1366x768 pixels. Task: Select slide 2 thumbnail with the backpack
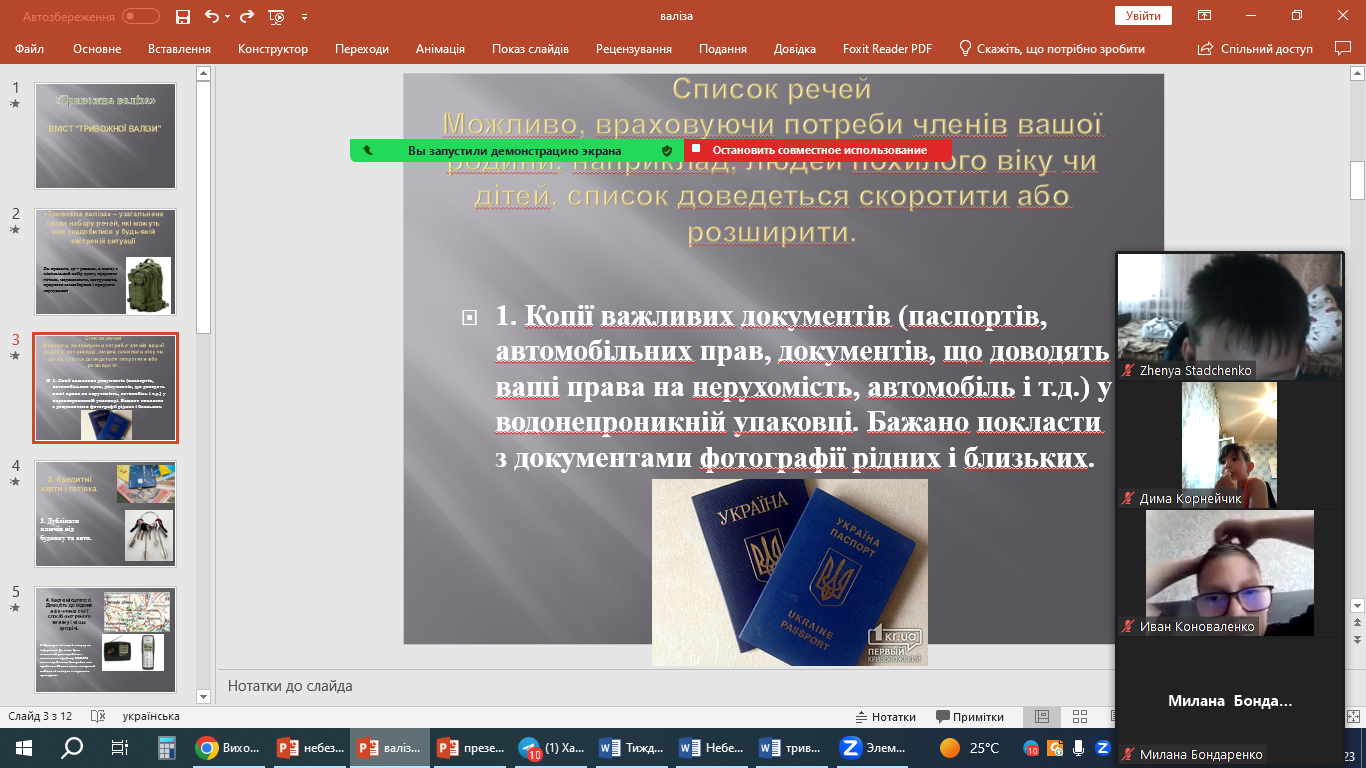105,261
